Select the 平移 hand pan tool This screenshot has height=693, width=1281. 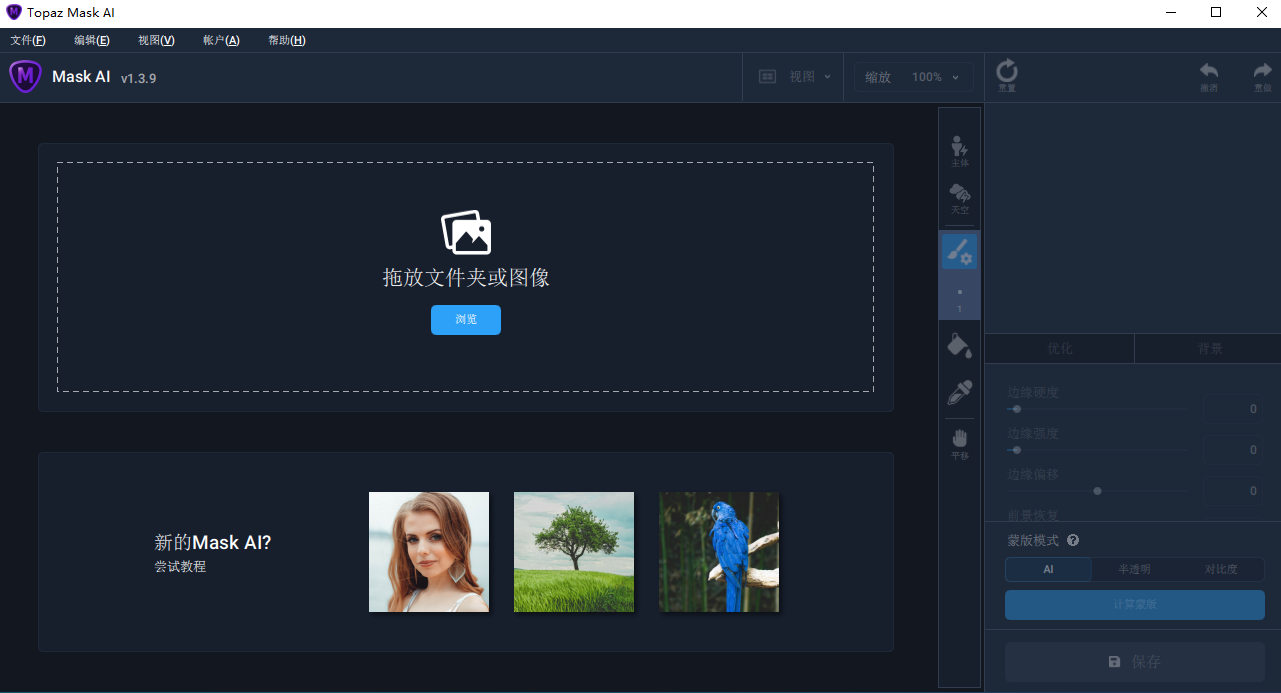[x=959, y=444]
